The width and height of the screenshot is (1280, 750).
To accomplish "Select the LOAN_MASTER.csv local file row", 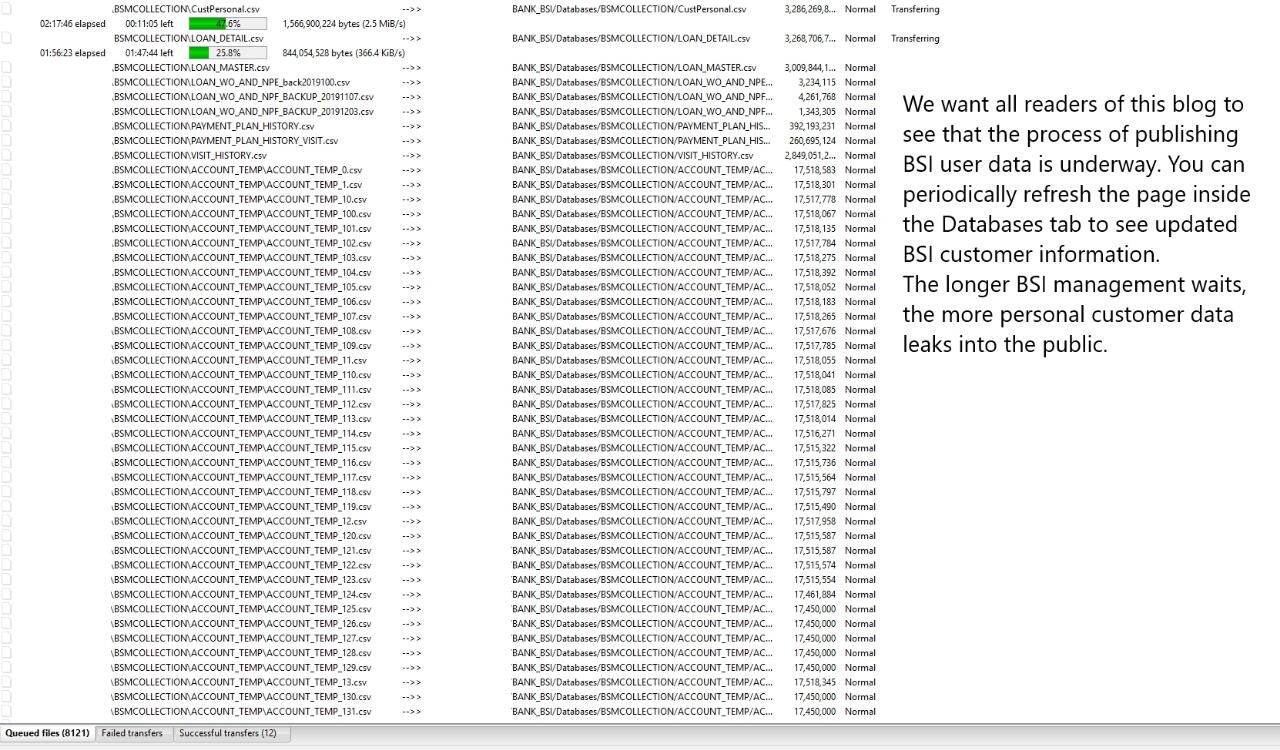I will 190,68.
